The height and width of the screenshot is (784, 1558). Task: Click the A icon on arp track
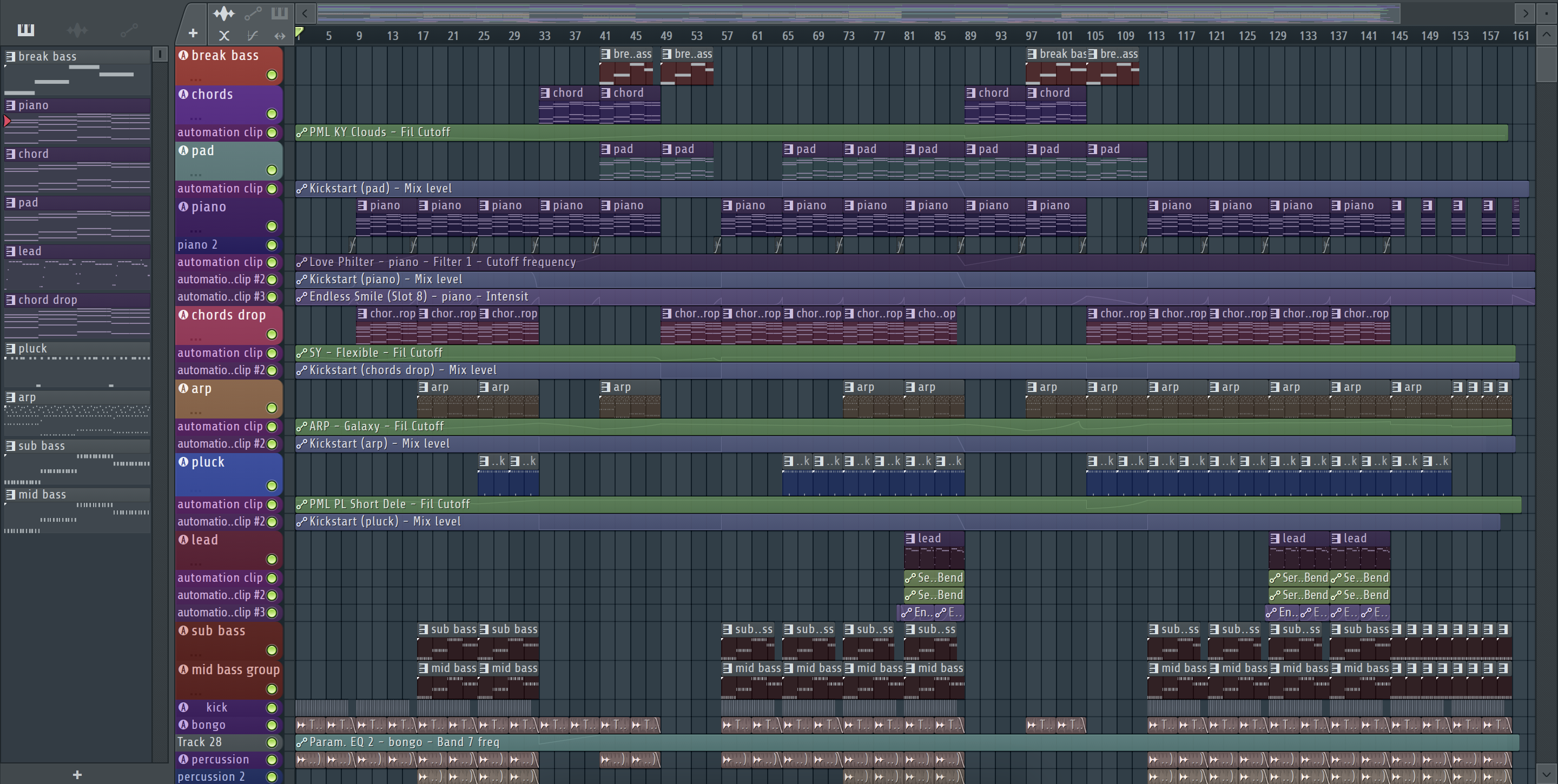(183, 388)
